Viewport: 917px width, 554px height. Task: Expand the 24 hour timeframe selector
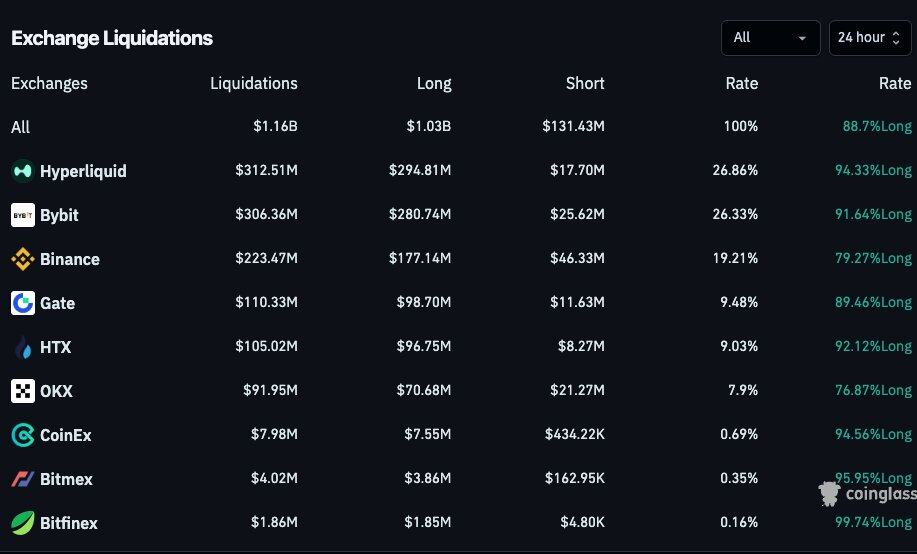click(x=869, y=38)
